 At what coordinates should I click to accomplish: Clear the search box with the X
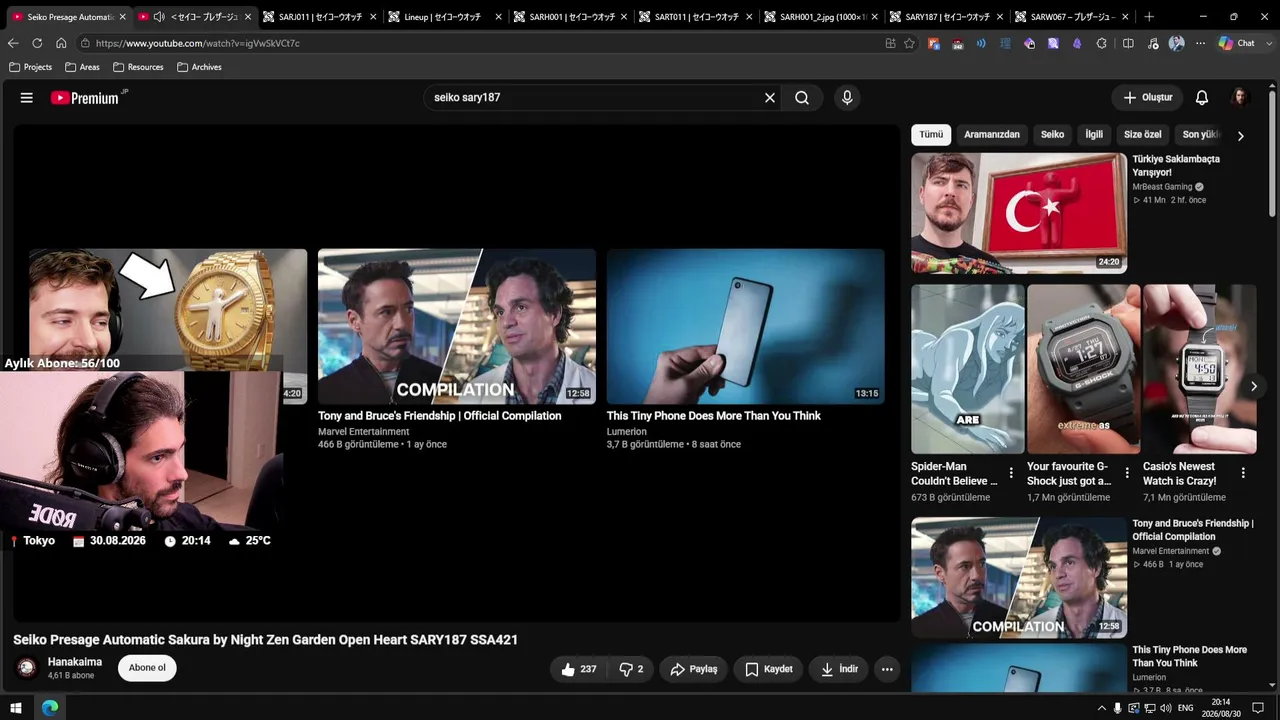770,98
